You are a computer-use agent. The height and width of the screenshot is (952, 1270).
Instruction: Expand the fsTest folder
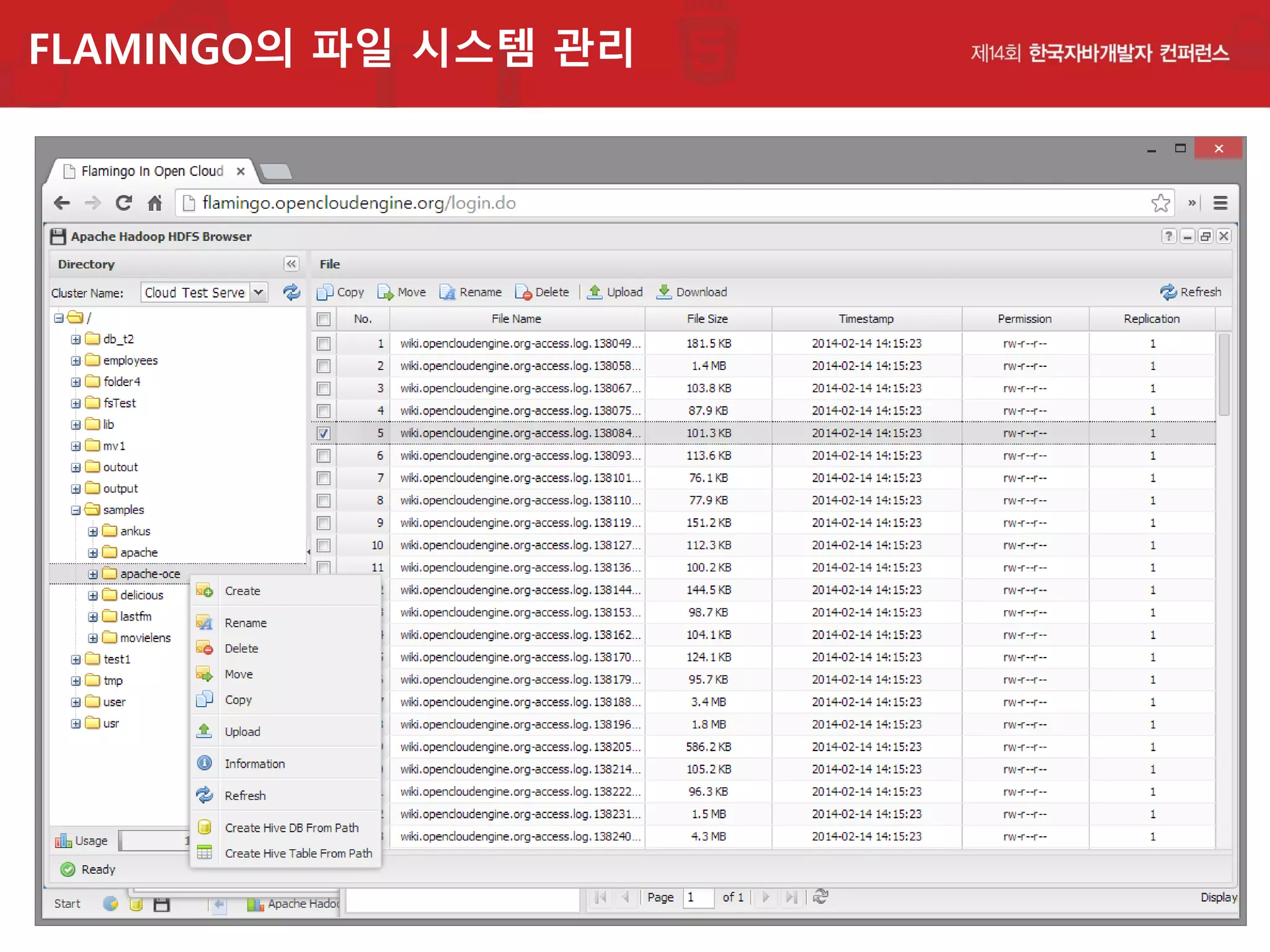tap(76, 403)
